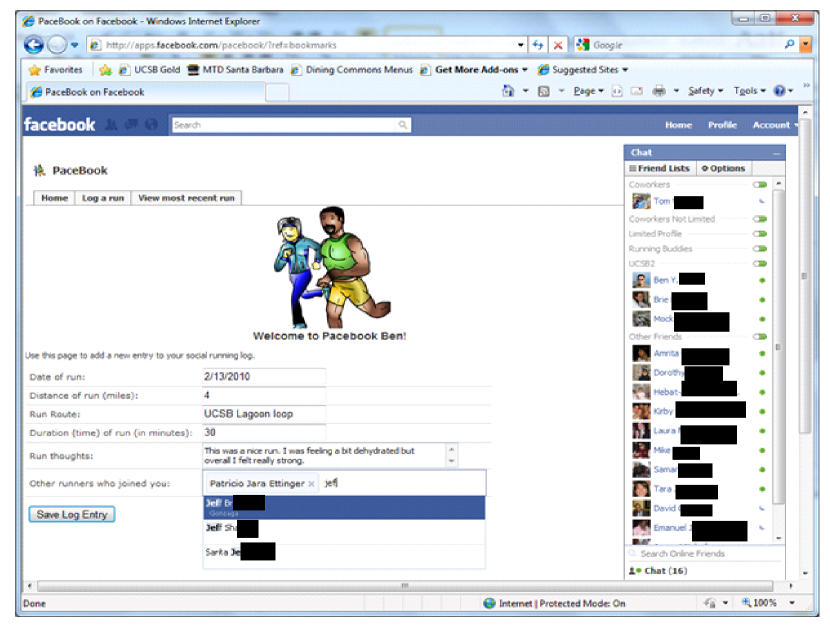830x631 pixels.
Task: Open the Safety menu dropdown
Action: (x=706, y=91)
